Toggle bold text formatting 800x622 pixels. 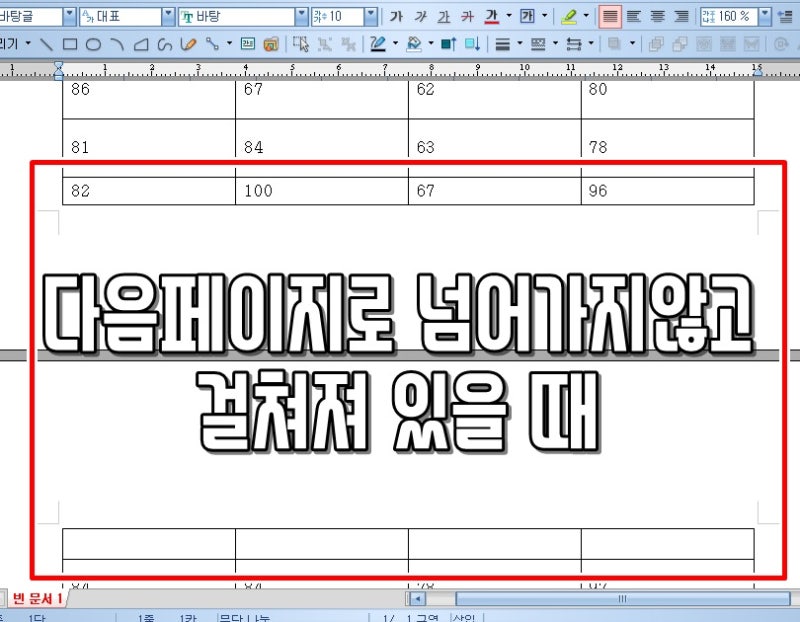(396, 16)
